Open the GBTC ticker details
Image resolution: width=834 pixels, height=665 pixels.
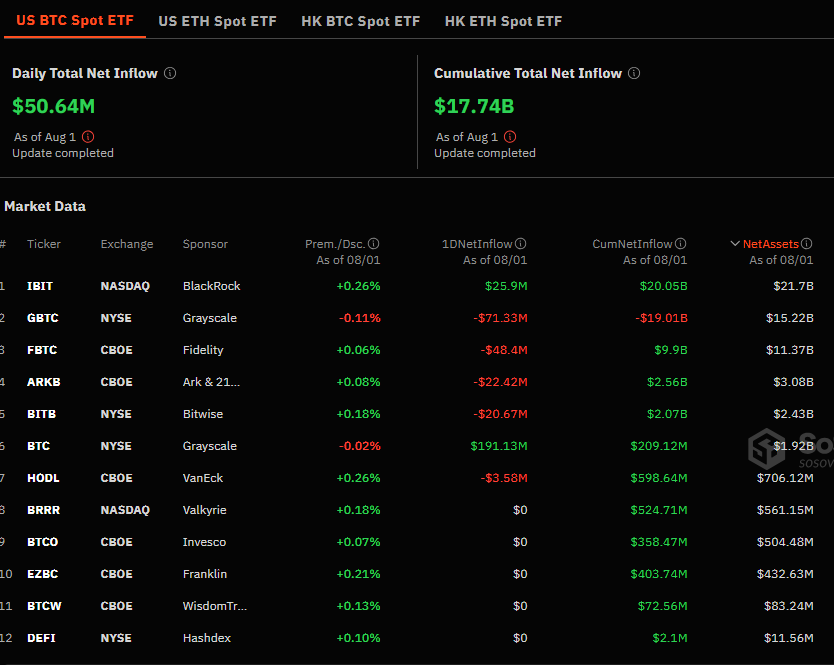[42, 317]
